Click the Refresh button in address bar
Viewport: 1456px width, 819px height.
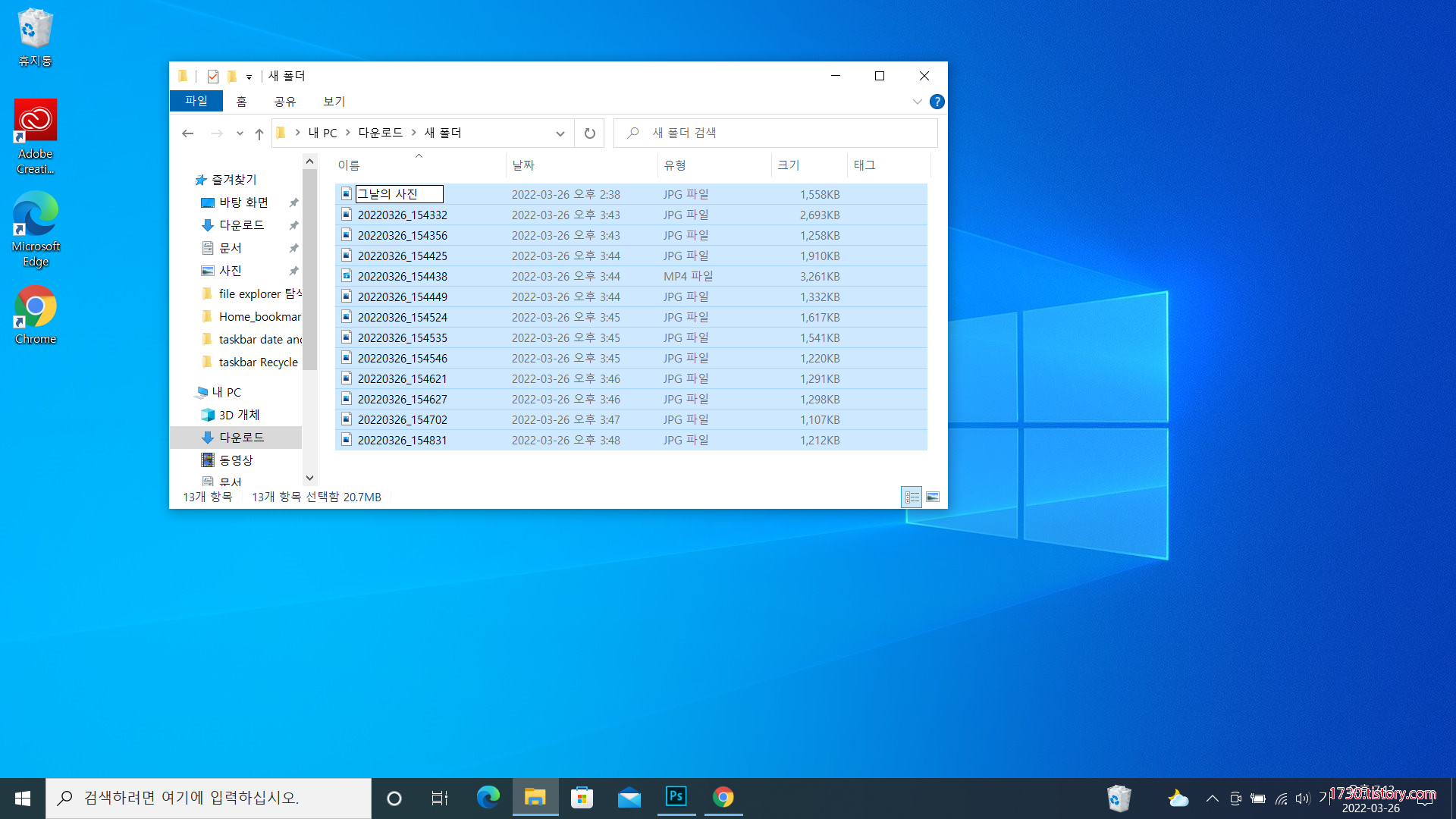click(x=589, y=133)
